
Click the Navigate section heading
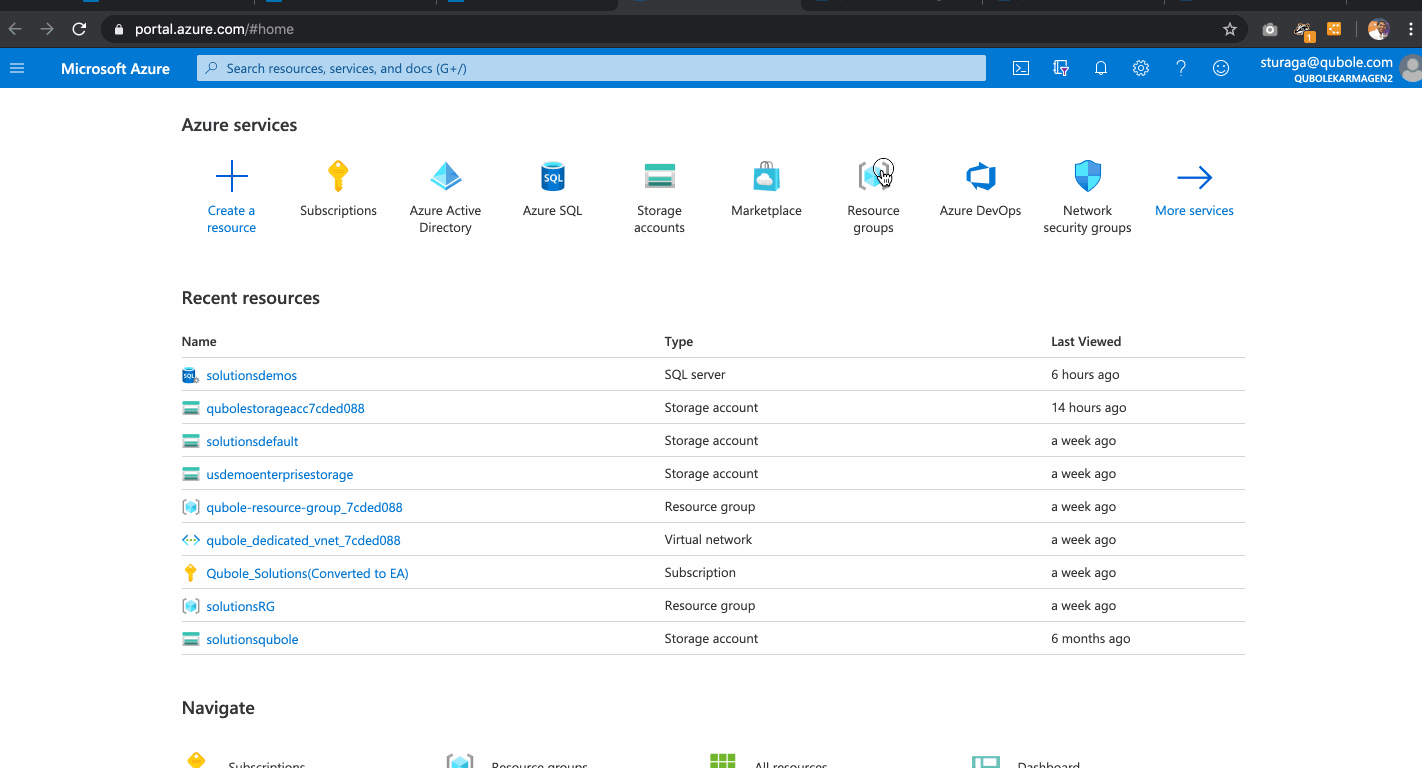(x=218, y=708)
